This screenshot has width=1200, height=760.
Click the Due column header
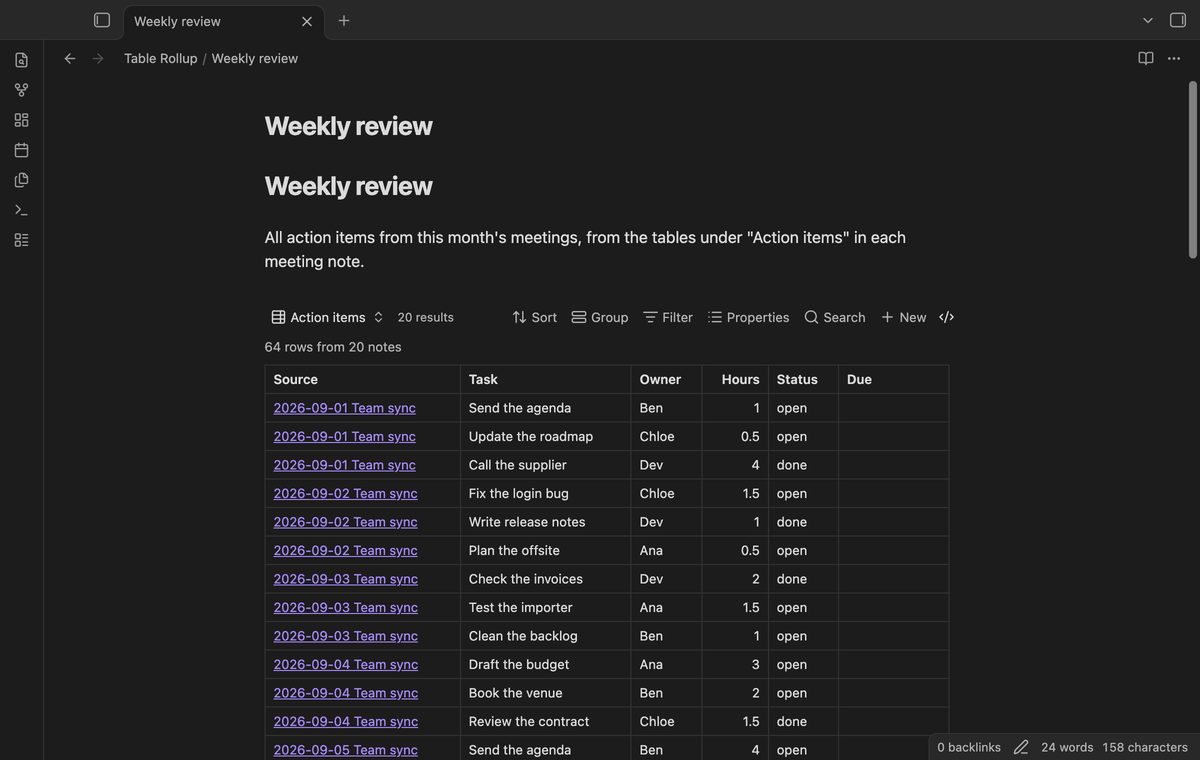click(x=893, y=379)
